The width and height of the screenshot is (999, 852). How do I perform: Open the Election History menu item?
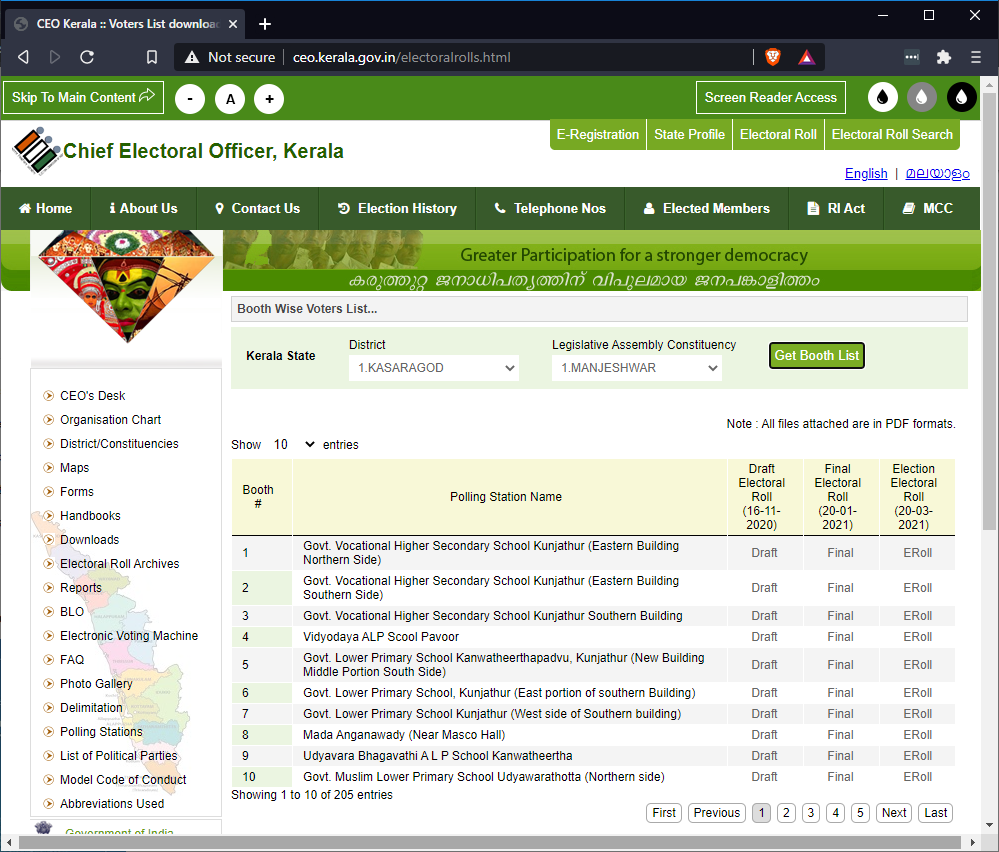coord(397,209)
